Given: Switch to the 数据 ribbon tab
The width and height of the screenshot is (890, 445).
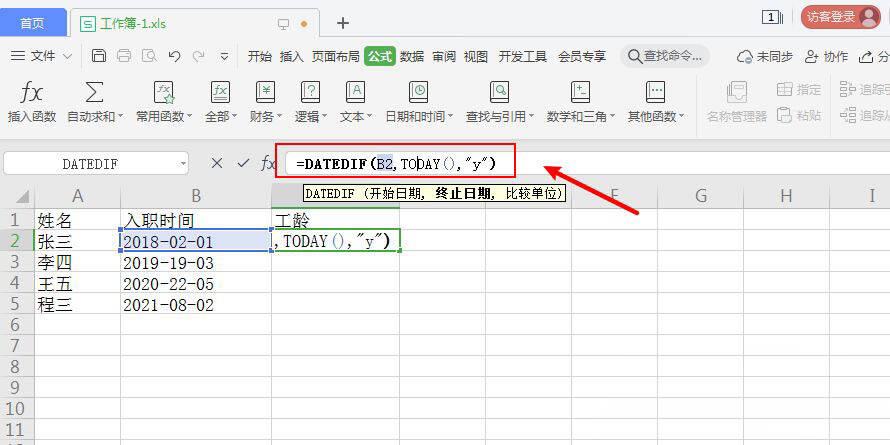Looking at the screenshot, I should tap(412, 57).
